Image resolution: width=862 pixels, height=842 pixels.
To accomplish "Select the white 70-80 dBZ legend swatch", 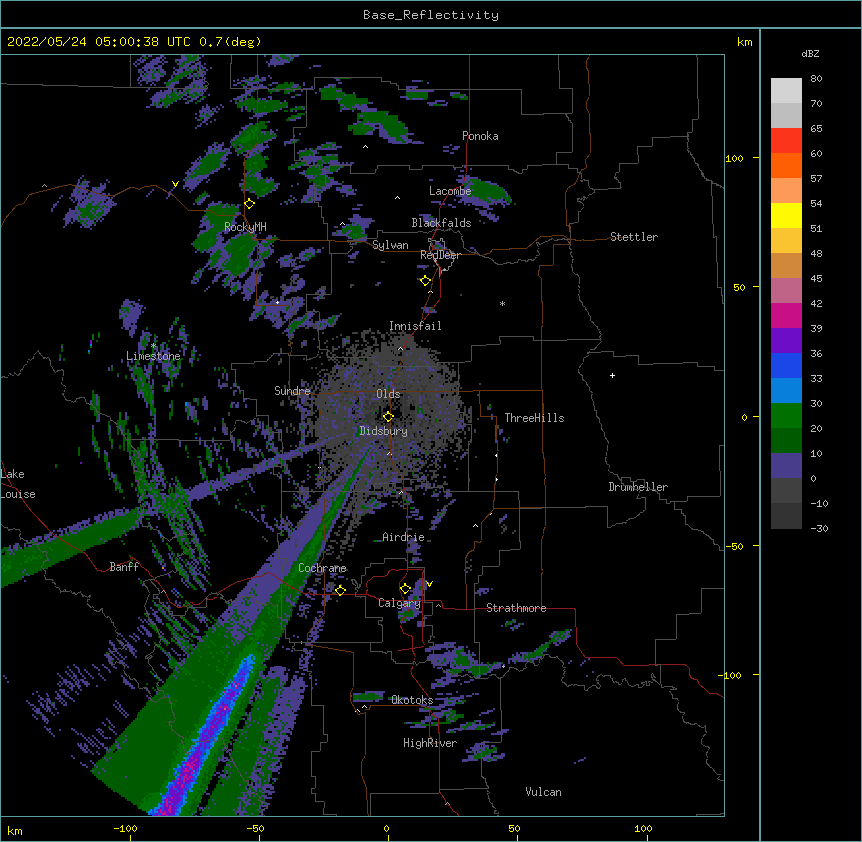I will coord(786,91).
